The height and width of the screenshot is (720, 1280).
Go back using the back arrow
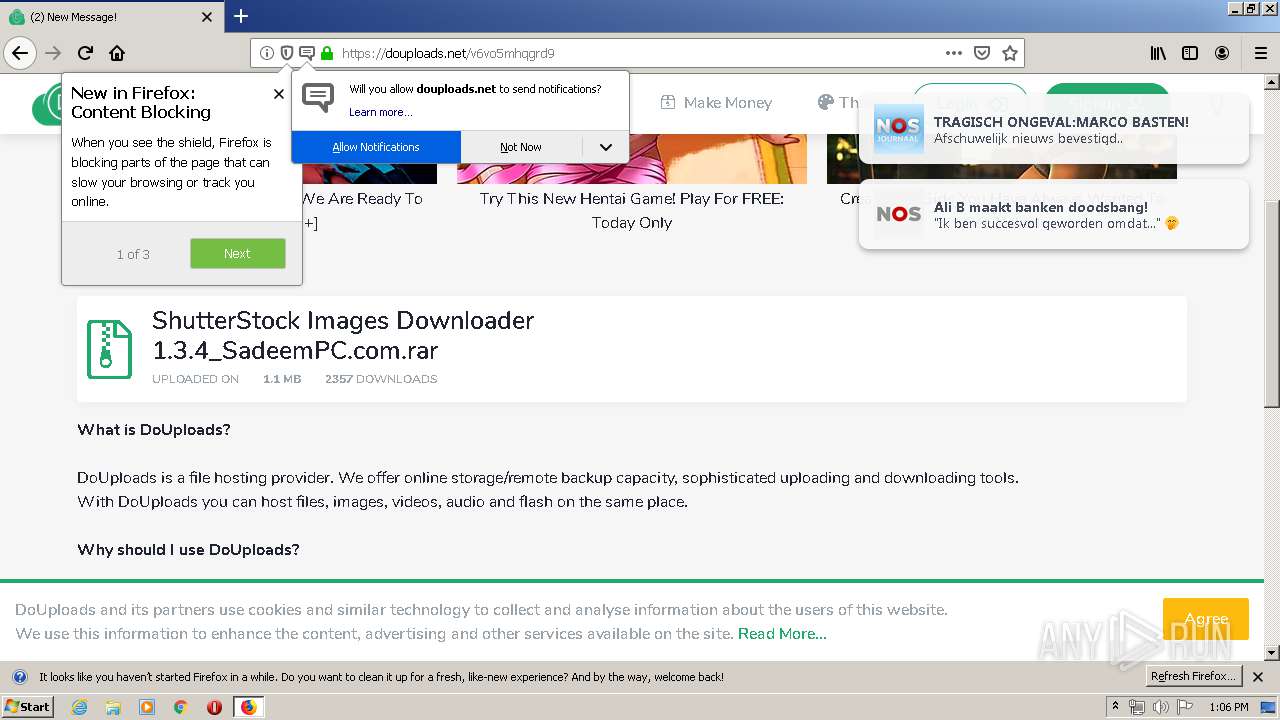tap(20, 53)
